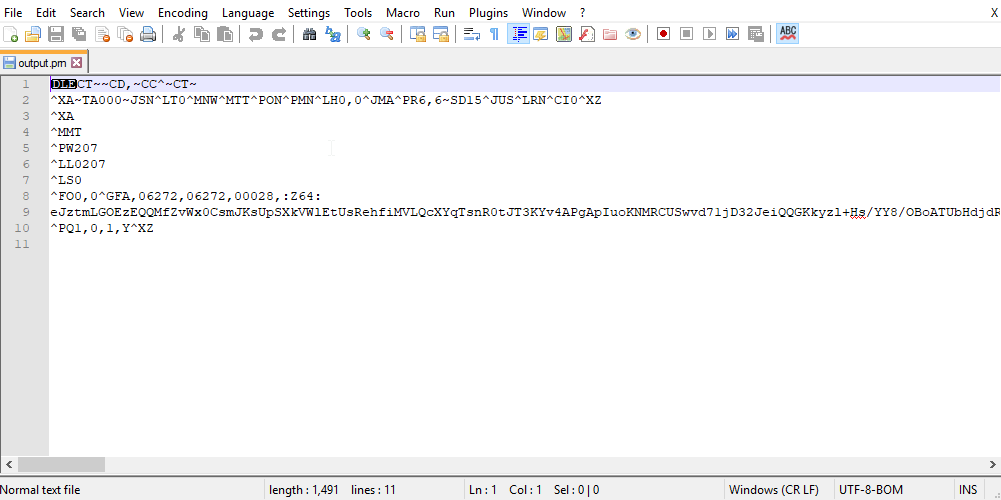Screen dimensions: 1001x500
Task: Click the horizontal scrollbar right arrow
Action: (993, 464)
